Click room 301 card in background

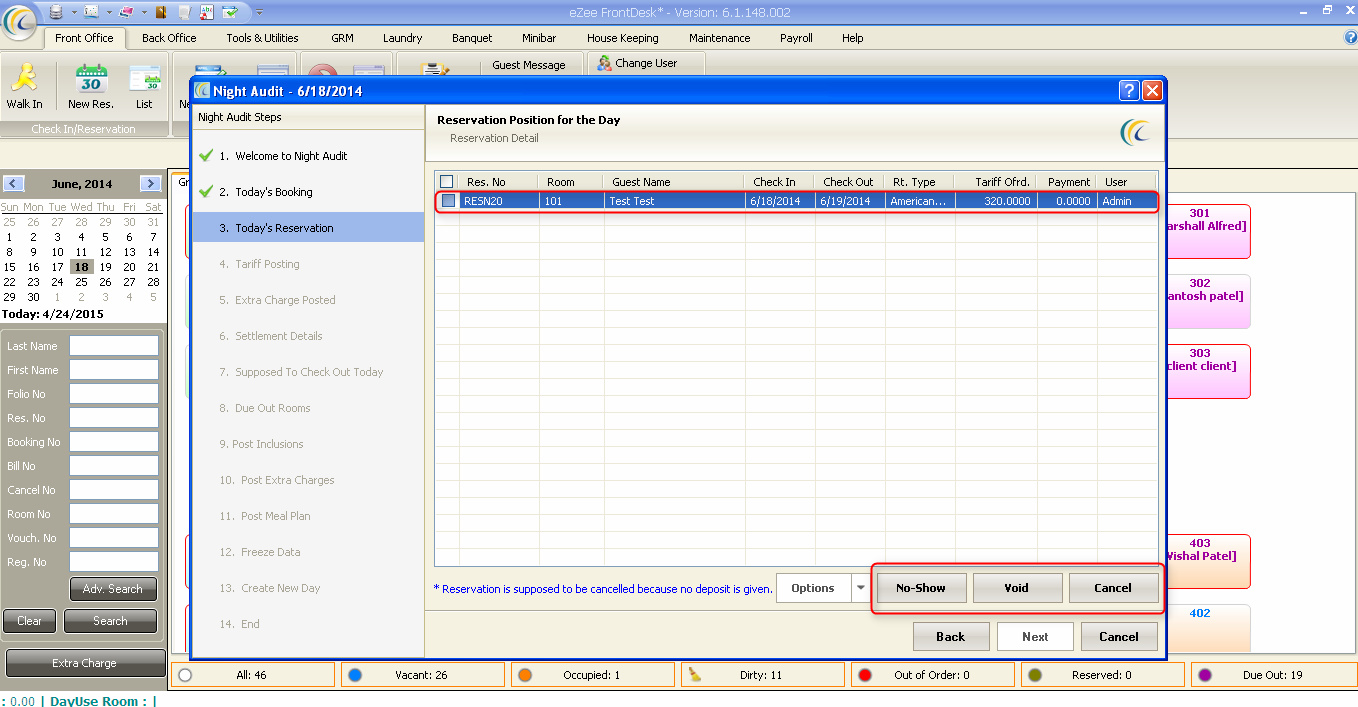tap(1207, 232)
